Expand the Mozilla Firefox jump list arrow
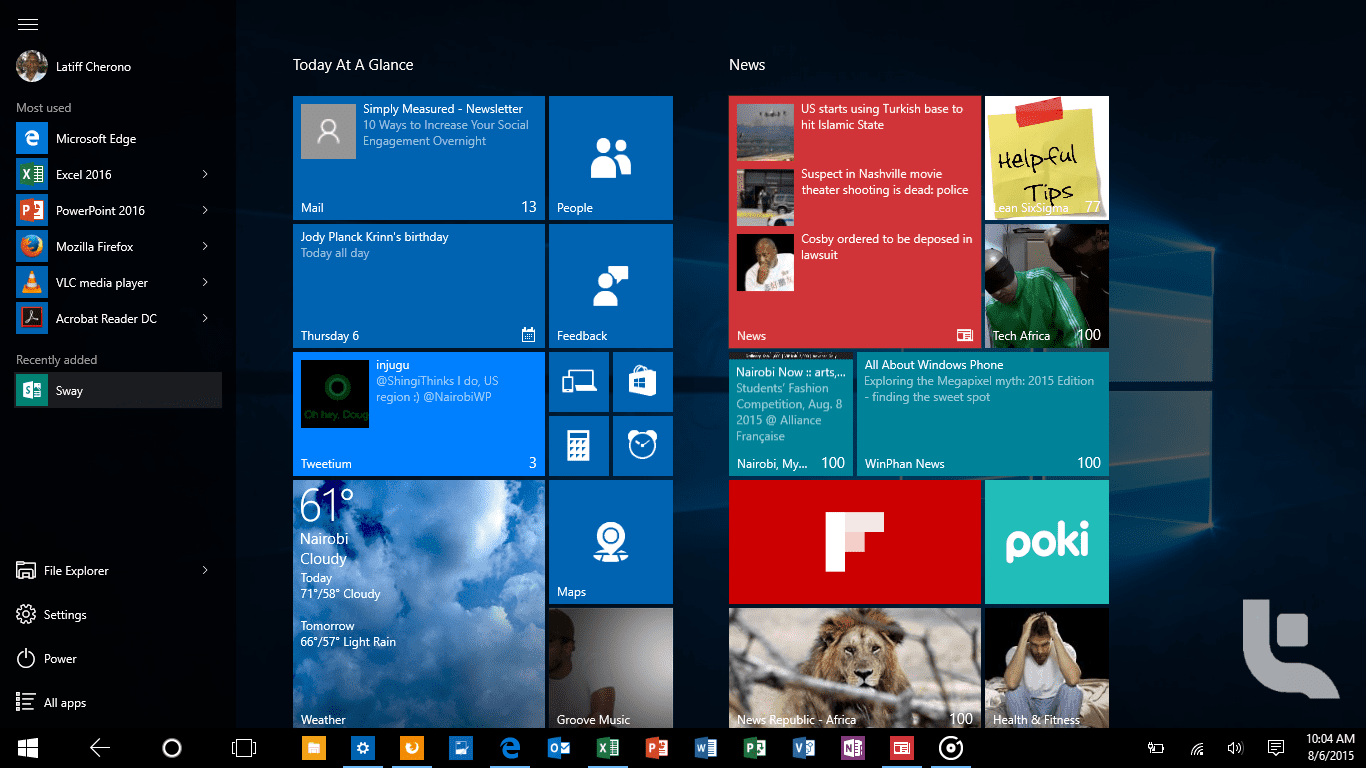Image resolution: width=1366 pixels, height=768 pixels. point(205,247)
